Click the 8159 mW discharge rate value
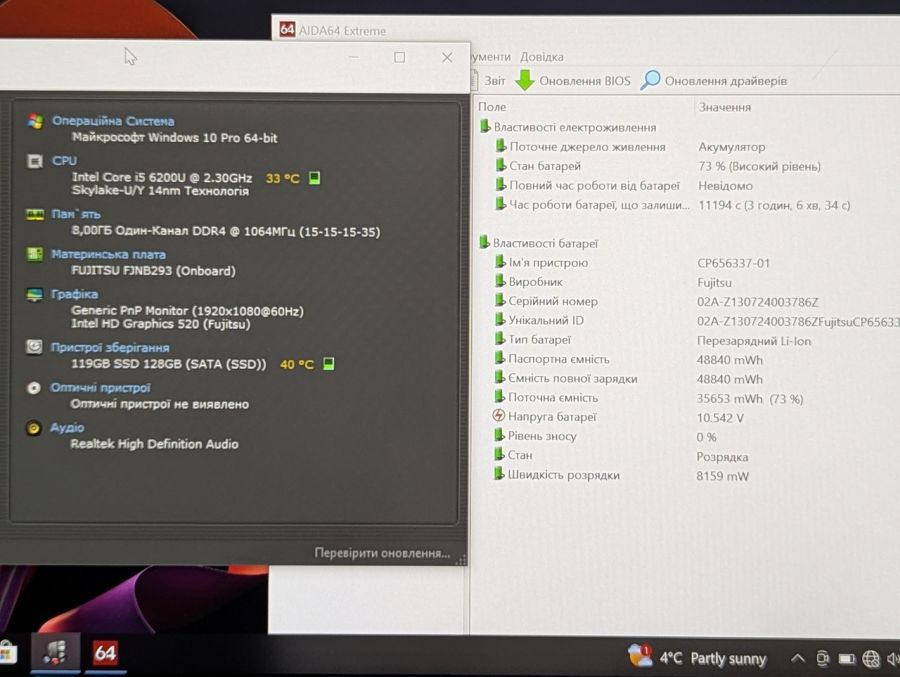This screenshot has height=677, width=900. click(x=722, y=476)
